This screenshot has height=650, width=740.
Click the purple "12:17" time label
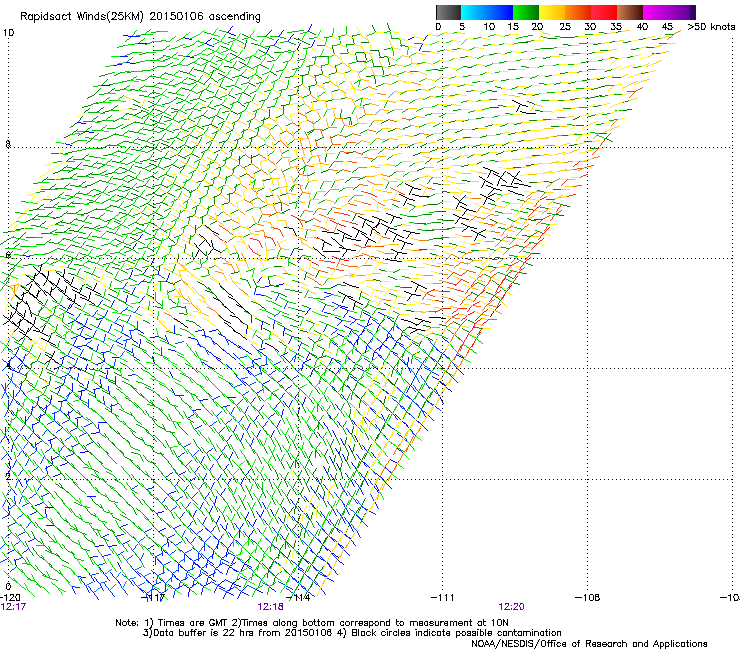coord(13,607)
